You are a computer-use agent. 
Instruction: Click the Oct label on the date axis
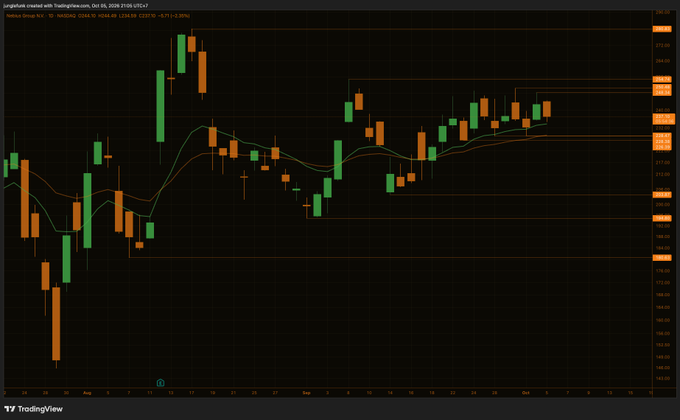[x=526, y=393]
